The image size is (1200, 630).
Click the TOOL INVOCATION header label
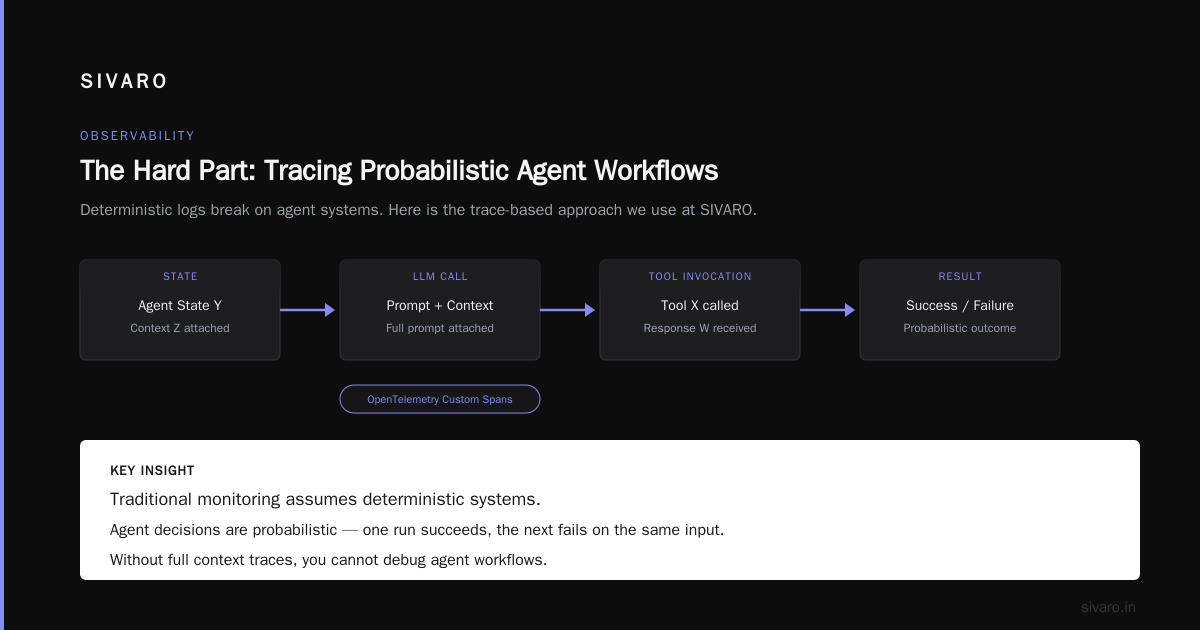tap(700, 276)
